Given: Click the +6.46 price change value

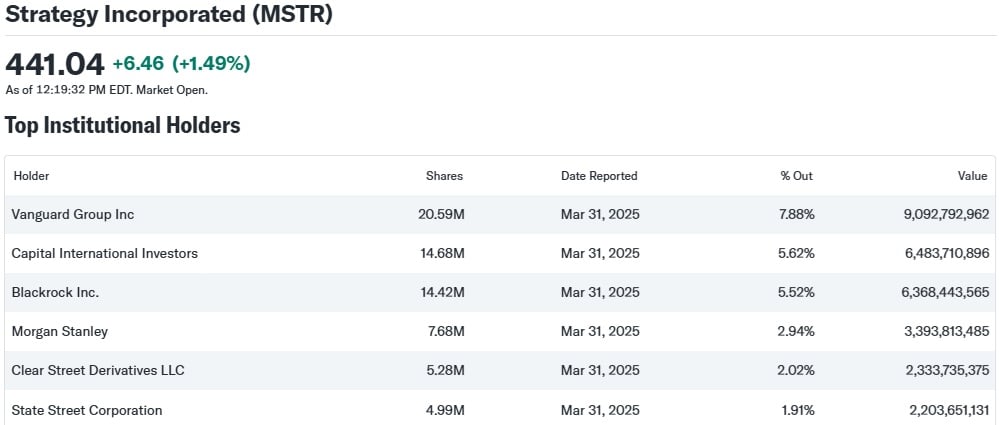Looking at the screenshot, I should pyautogui.click(x=137, y=63).
